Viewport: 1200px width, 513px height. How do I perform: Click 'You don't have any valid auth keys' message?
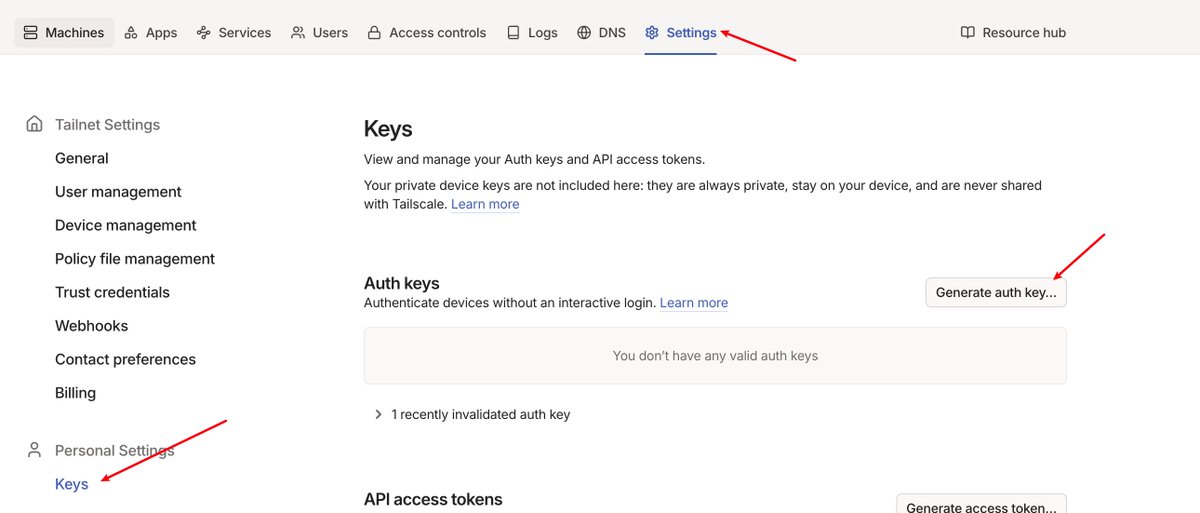[x=715, y=356]
